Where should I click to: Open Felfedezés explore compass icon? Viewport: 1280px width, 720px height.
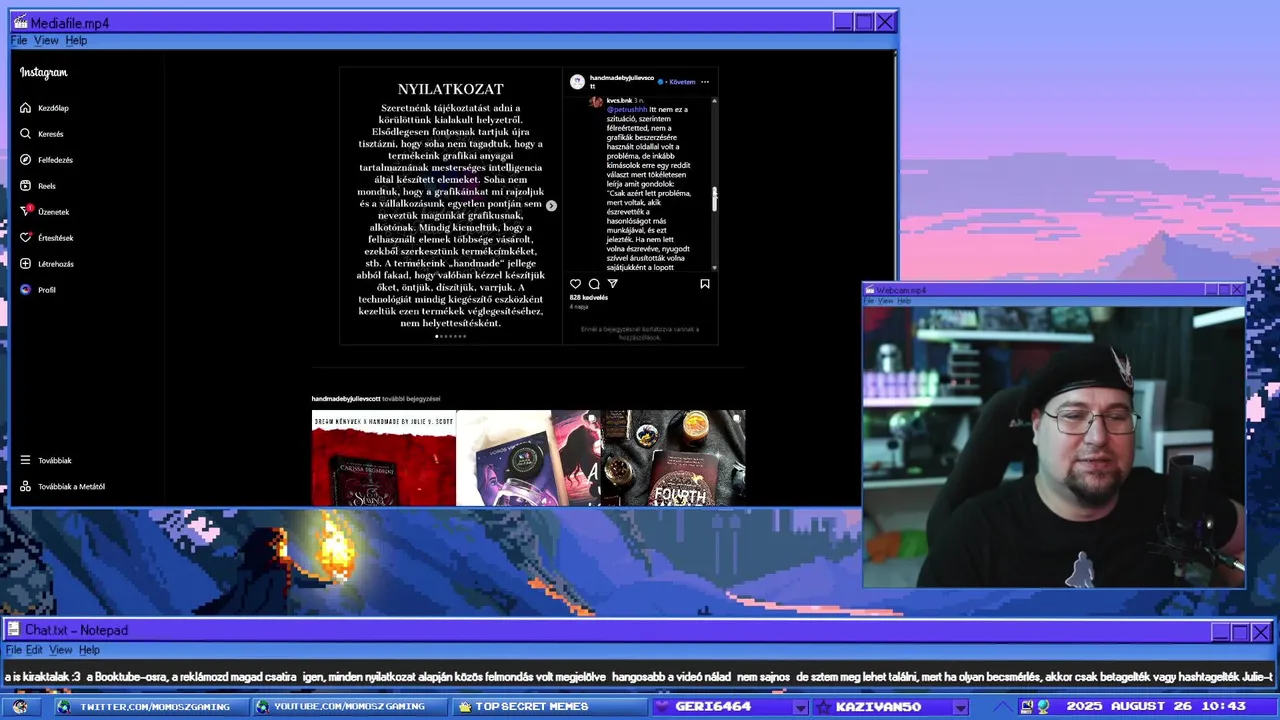[26, 160]
